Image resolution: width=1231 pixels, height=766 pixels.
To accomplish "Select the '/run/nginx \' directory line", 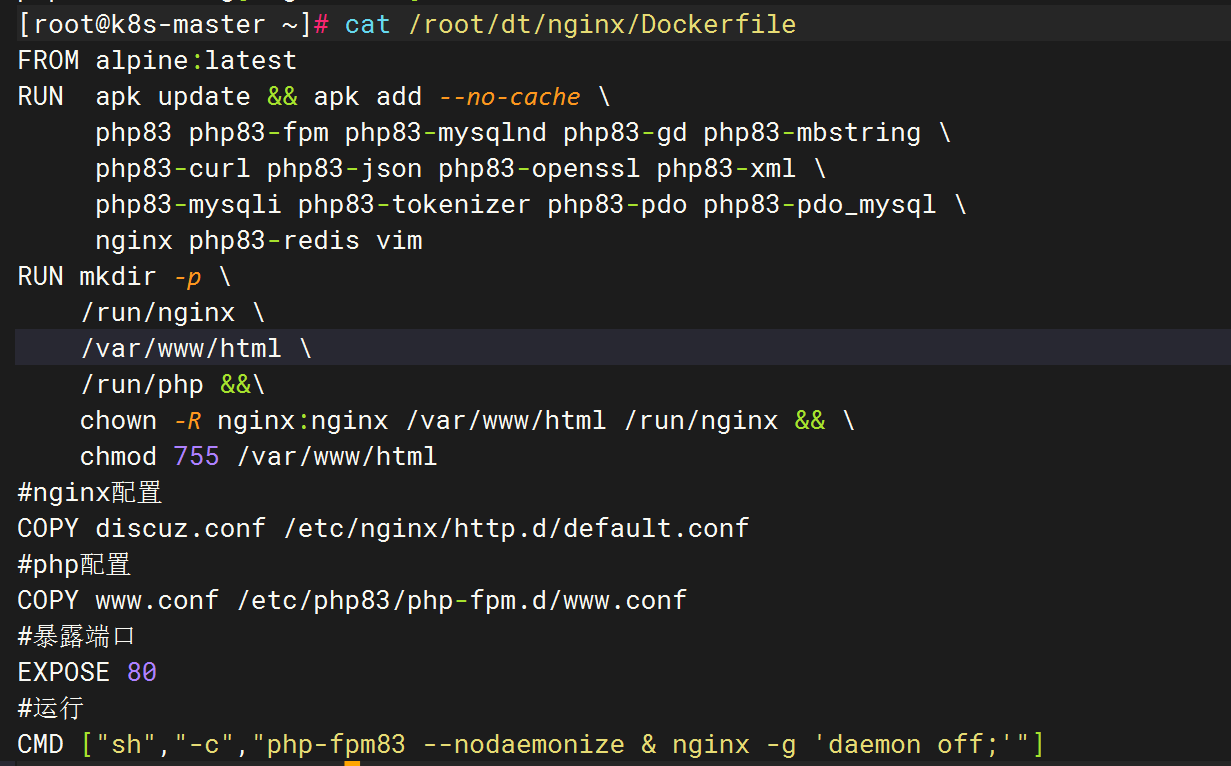I will point(173,312).
